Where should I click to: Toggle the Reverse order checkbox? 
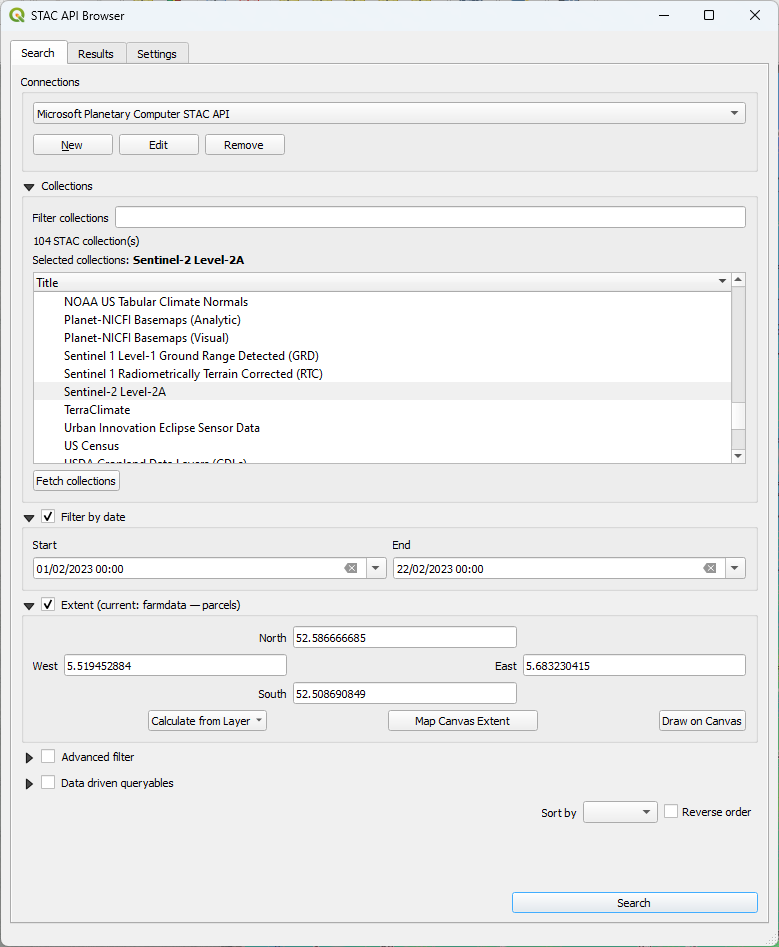pyautogui.click(x=671, y=812)
